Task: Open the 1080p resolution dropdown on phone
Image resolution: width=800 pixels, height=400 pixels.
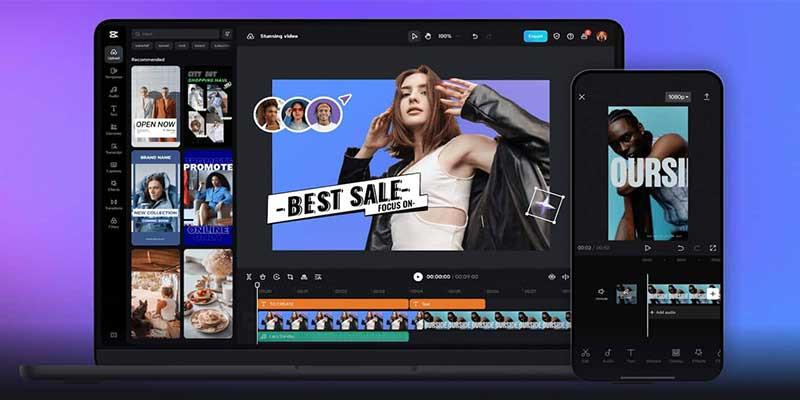Action: point(678,97)
